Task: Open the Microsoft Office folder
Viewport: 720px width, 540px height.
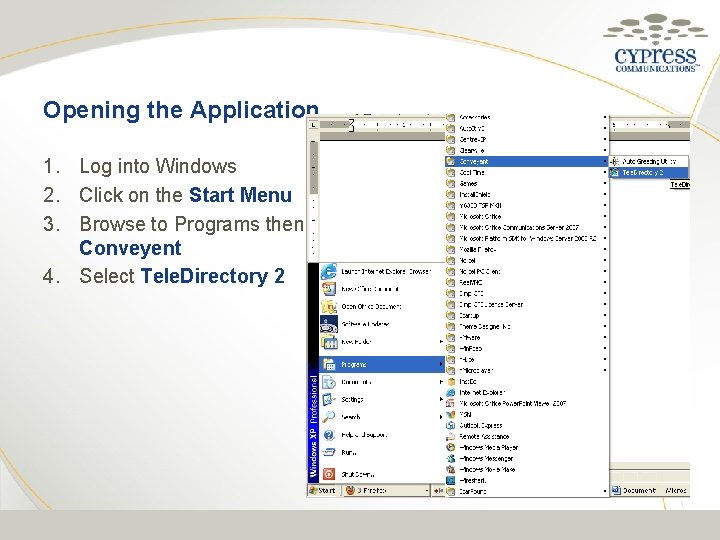Action: click(x=527, y=216)
